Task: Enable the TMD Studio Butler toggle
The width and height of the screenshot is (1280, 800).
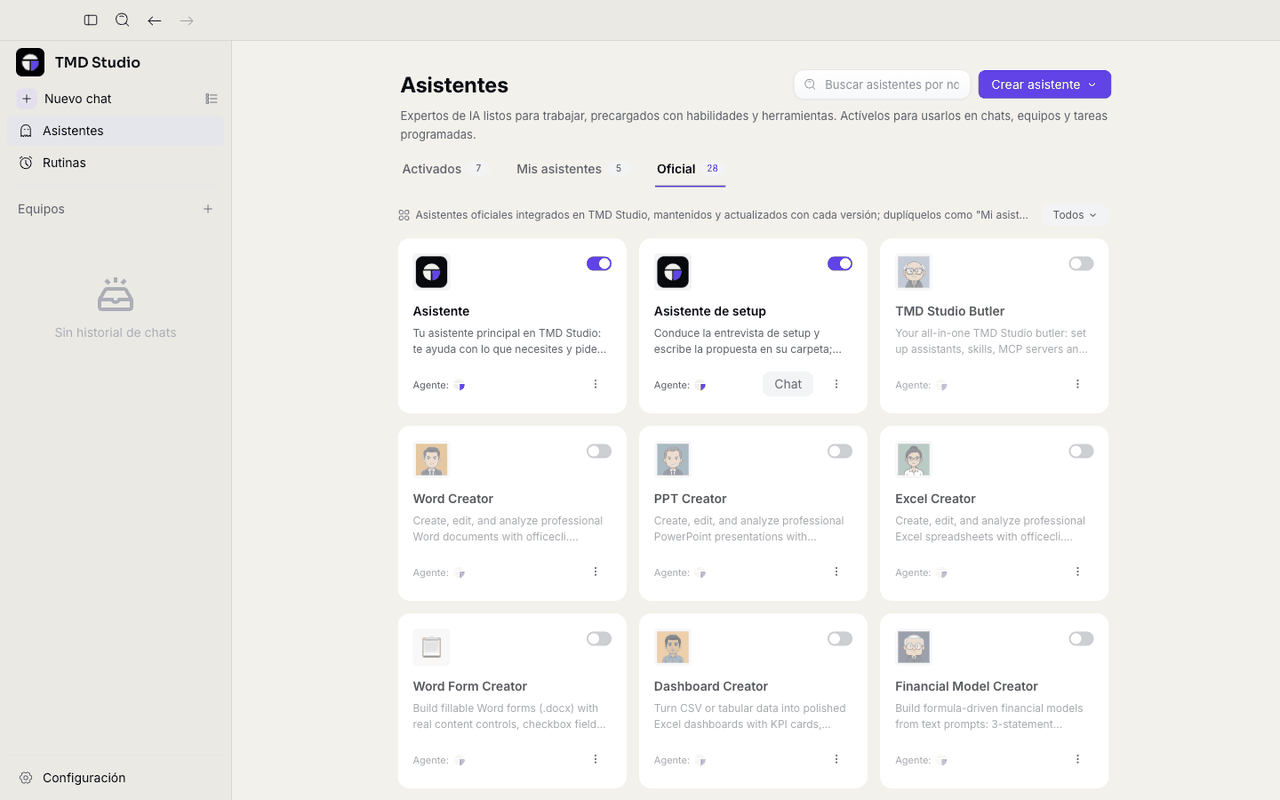Action: pos(1081,264)
